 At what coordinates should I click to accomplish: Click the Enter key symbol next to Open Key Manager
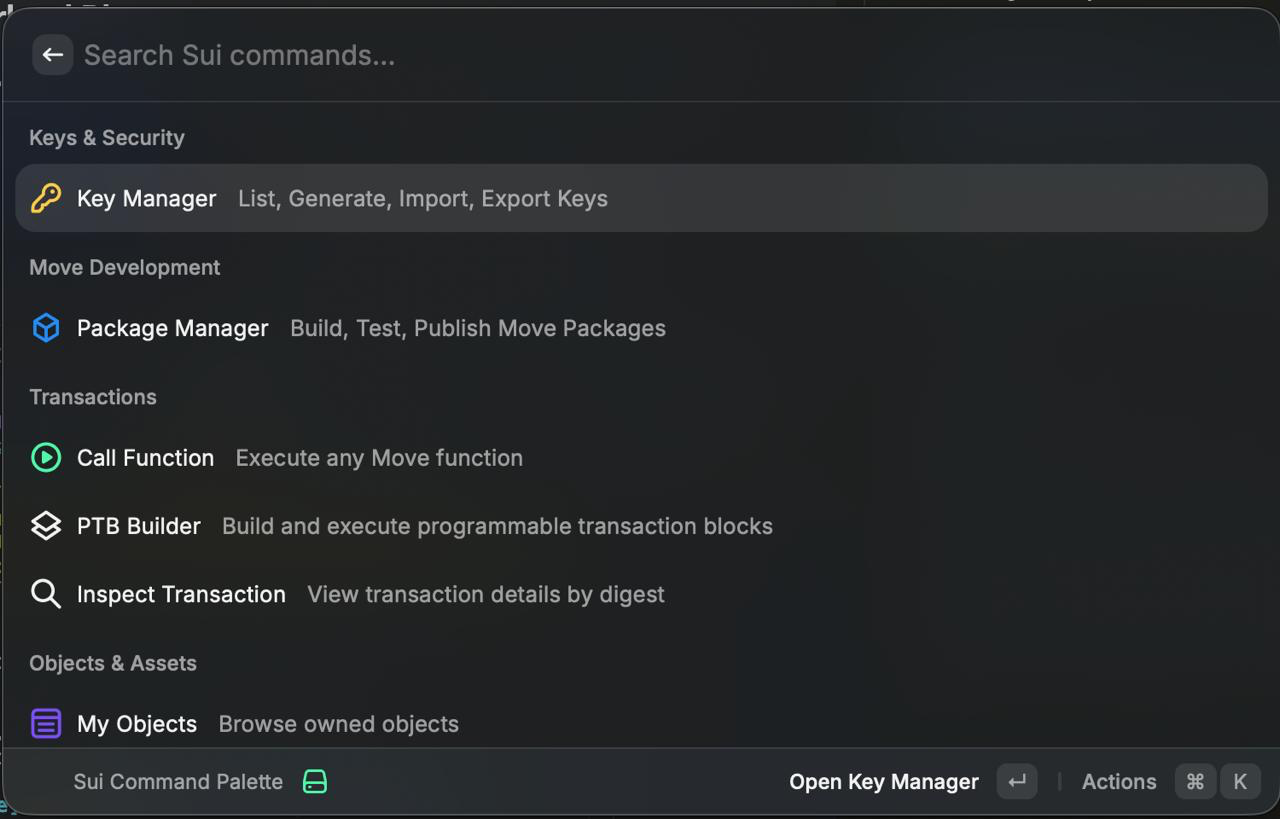tap(1017, 781)
